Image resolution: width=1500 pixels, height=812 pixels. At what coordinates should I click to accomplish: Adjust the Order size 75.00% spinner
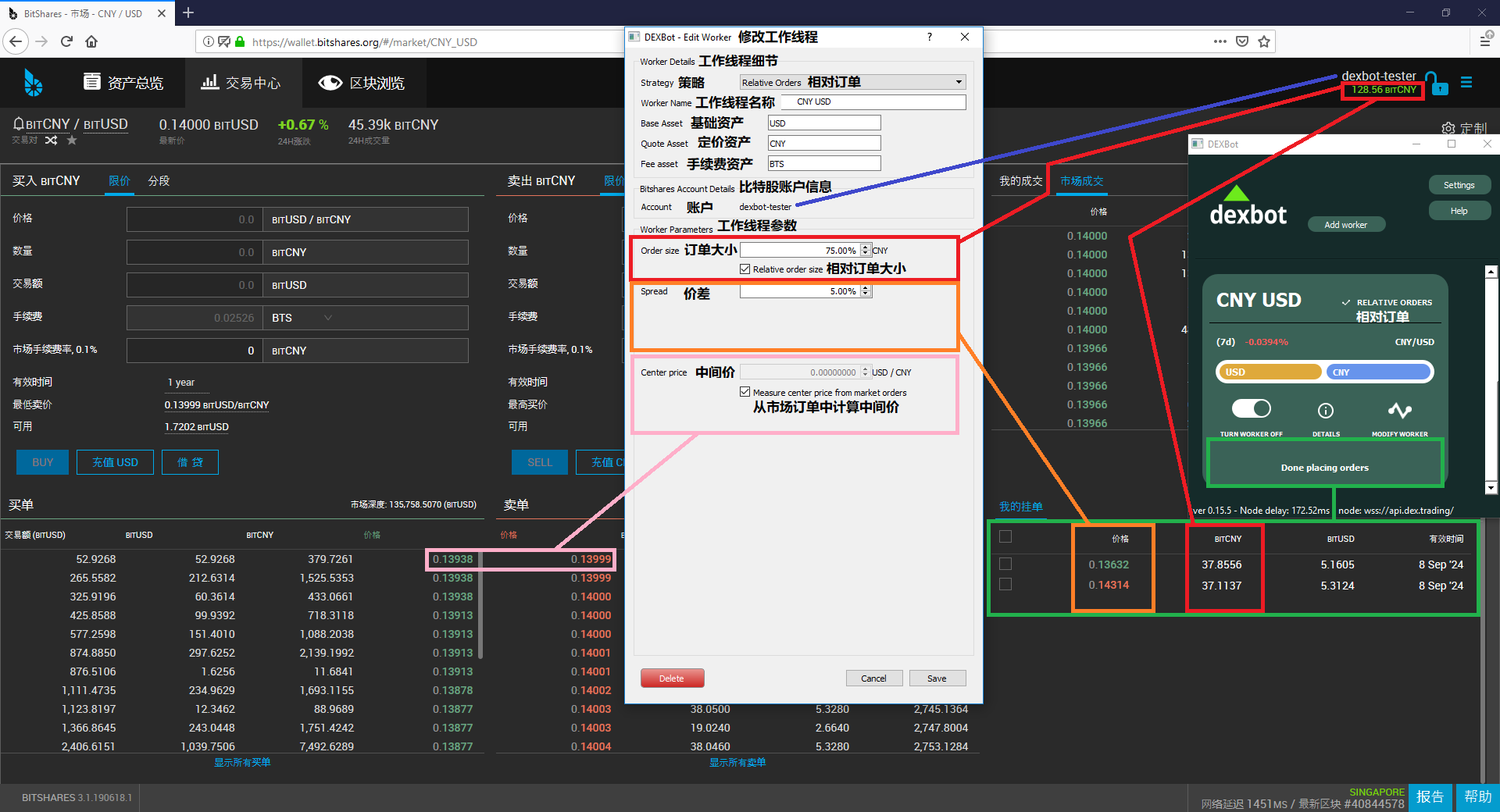(x=865, y=250)
